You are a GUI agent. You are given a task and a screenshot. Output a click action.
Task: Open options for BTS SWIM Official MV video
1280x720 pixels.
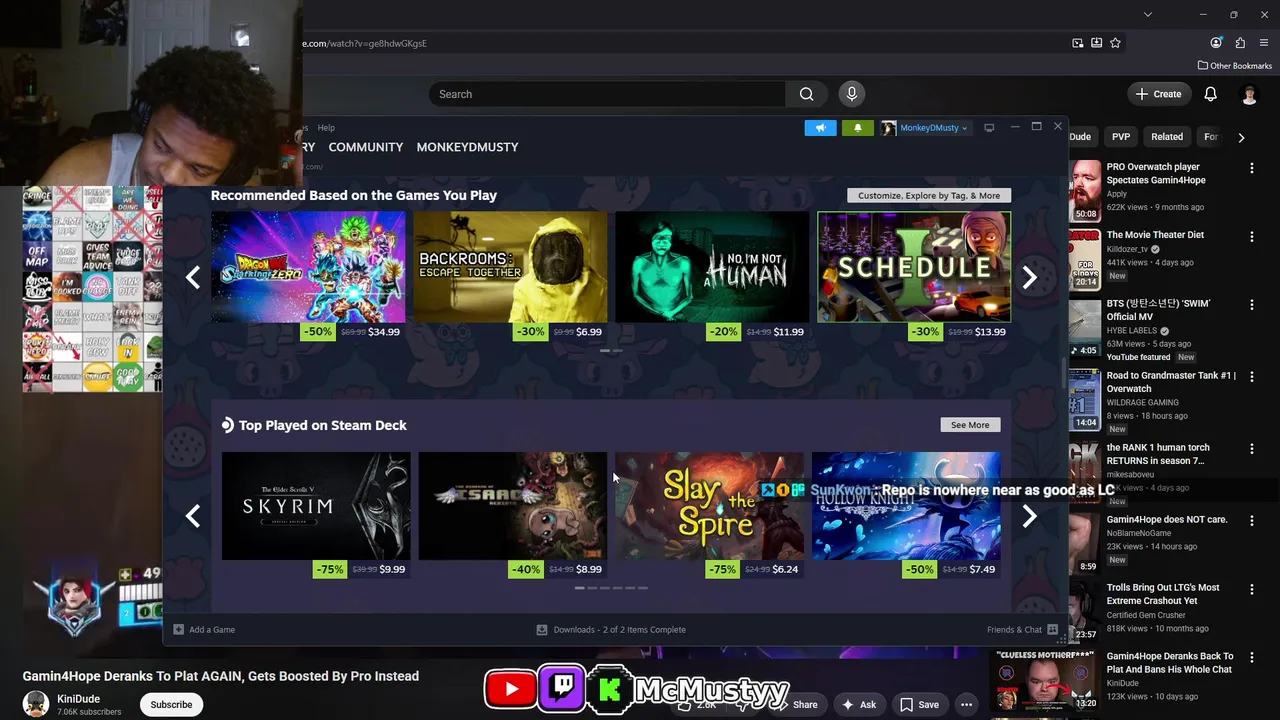tap(1251, 306)
